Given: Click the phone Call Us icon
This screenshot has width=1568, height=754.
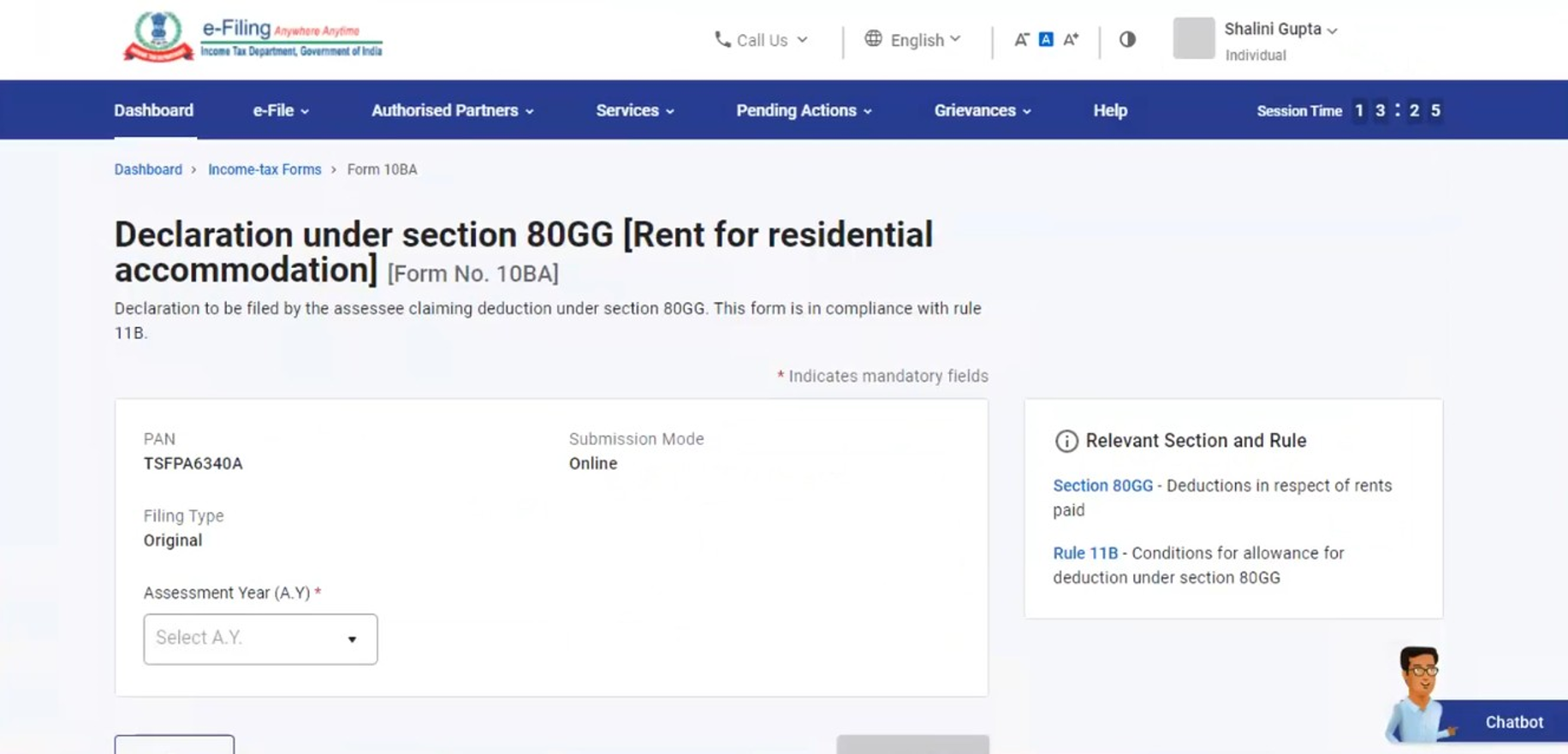Looking at the screenshot, I should (722, 39).
